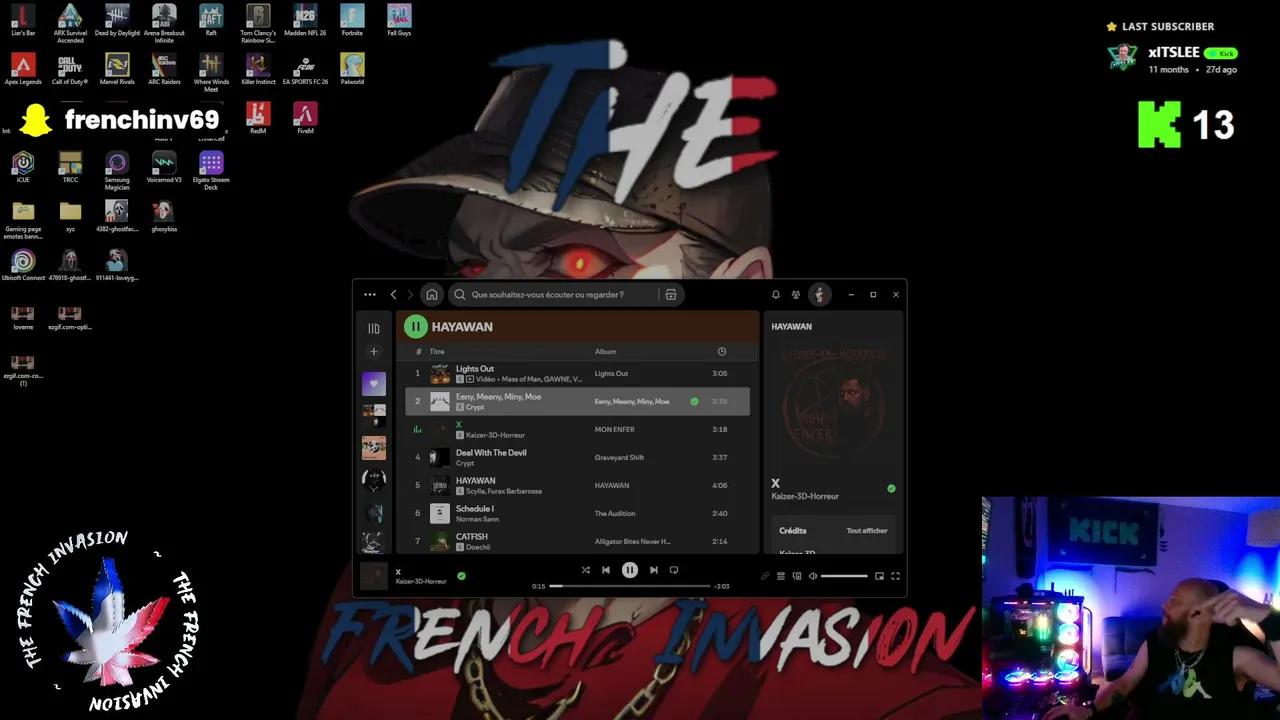Pause playback in the bottom player bar
The image size is (1280, 720).
click(630, 570)
